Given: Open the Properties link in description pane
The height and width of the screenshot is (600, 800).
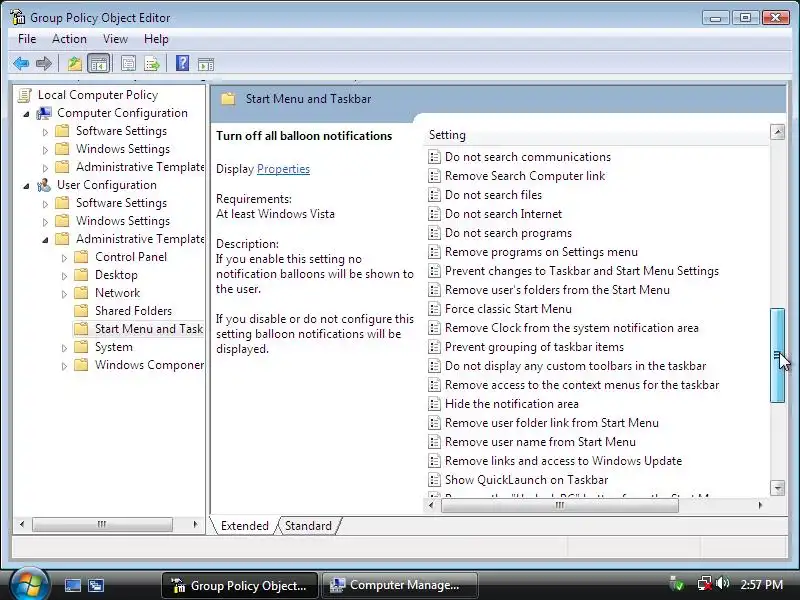Looking at the screenshot, I should (x=283, y=169).
